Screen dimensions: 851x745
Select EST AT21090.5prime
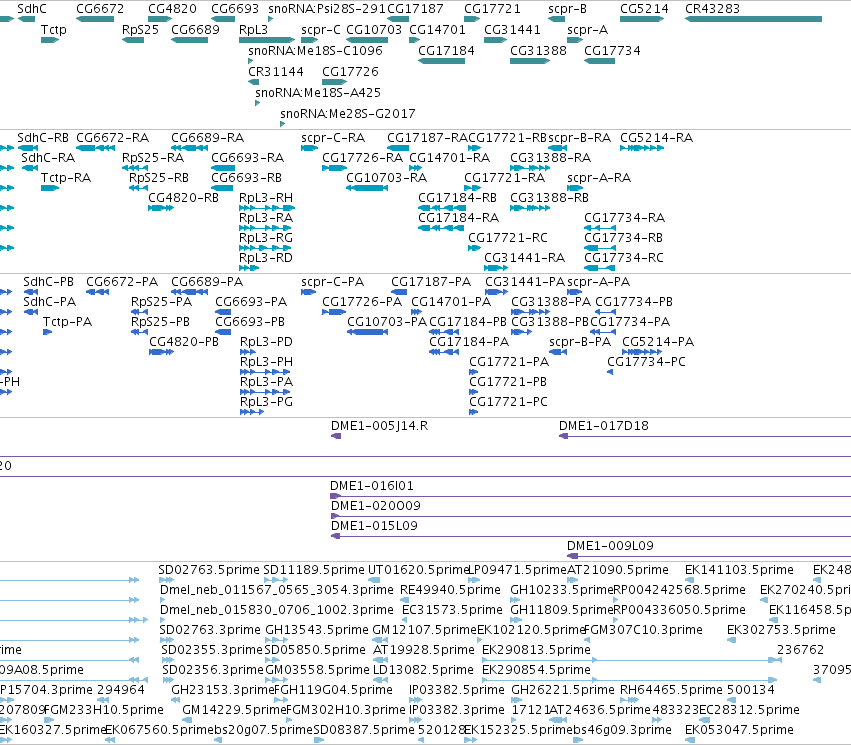click(x=618, y=570)
